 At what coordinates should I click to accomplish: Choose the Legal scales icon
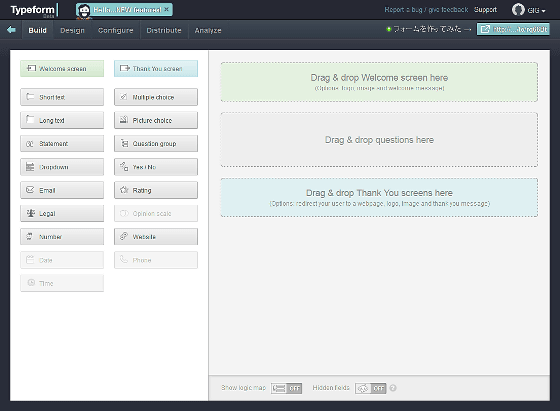point(31,213)
